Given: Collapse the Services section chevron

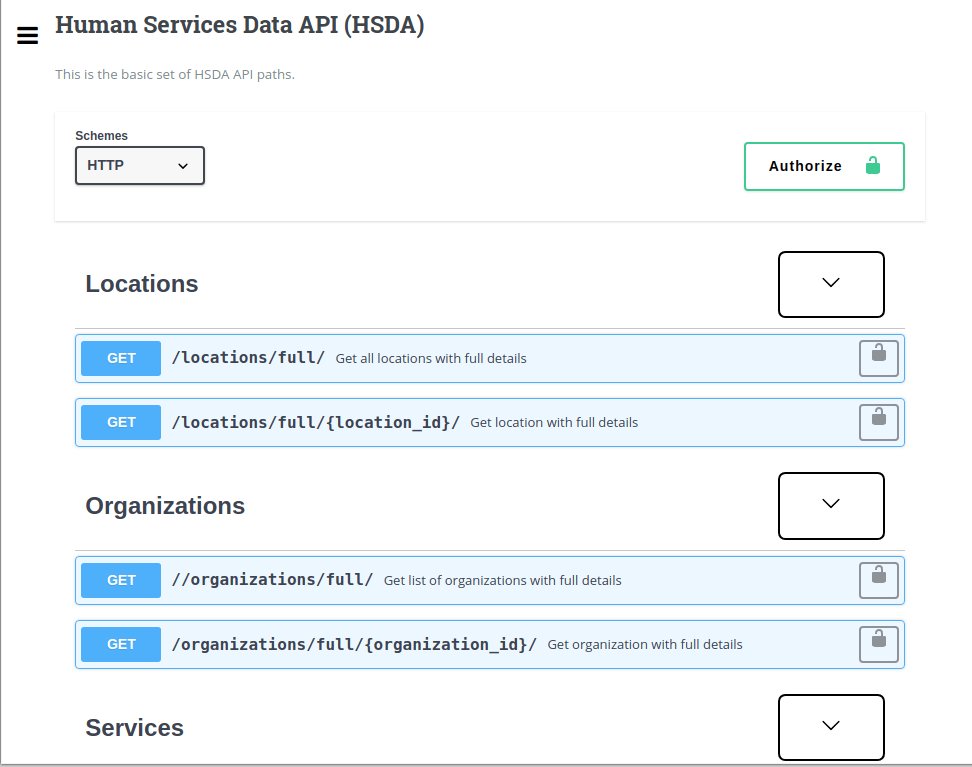Looking at the screenshot, I should tap(831, 727).
